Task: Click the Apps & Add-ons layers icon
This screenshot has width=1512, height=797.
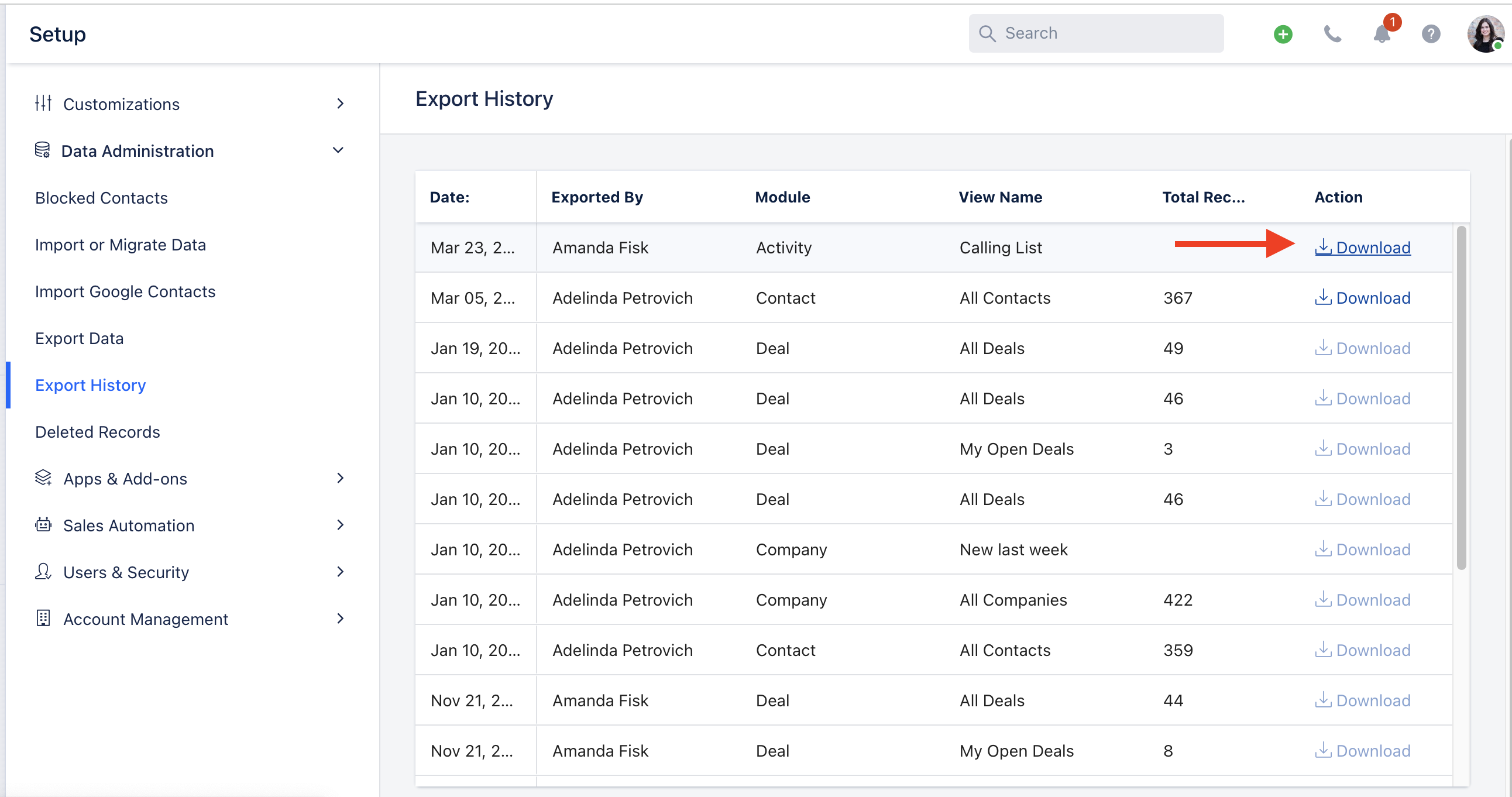Action: pyautogui.click(x=43, y=477)
